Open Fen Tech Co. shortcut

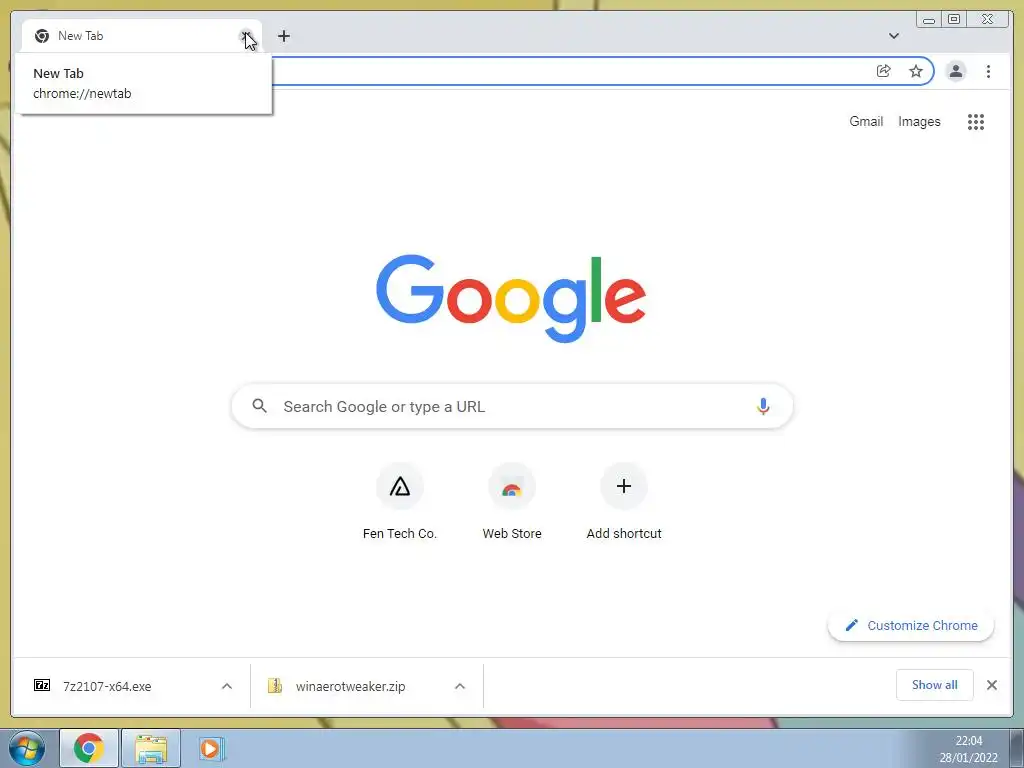click(400, 502)
